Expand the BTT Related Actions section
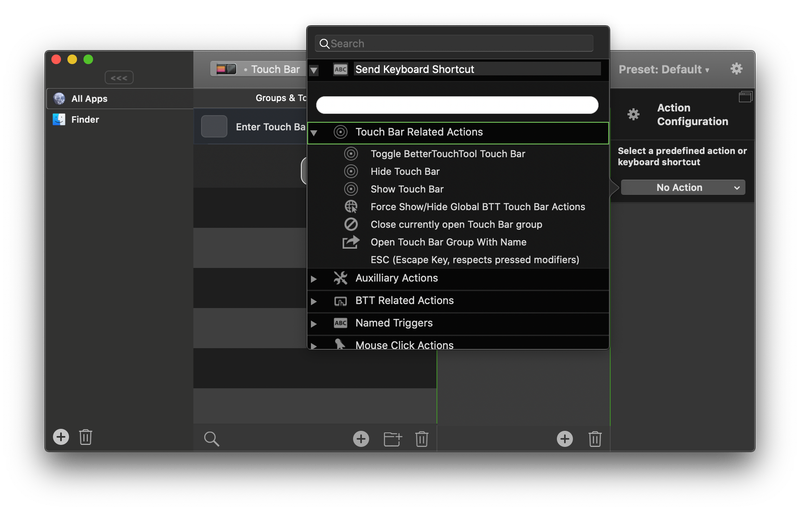Image resolution: width=800 pixels, height=511 pixels. (x=314, y=301)
